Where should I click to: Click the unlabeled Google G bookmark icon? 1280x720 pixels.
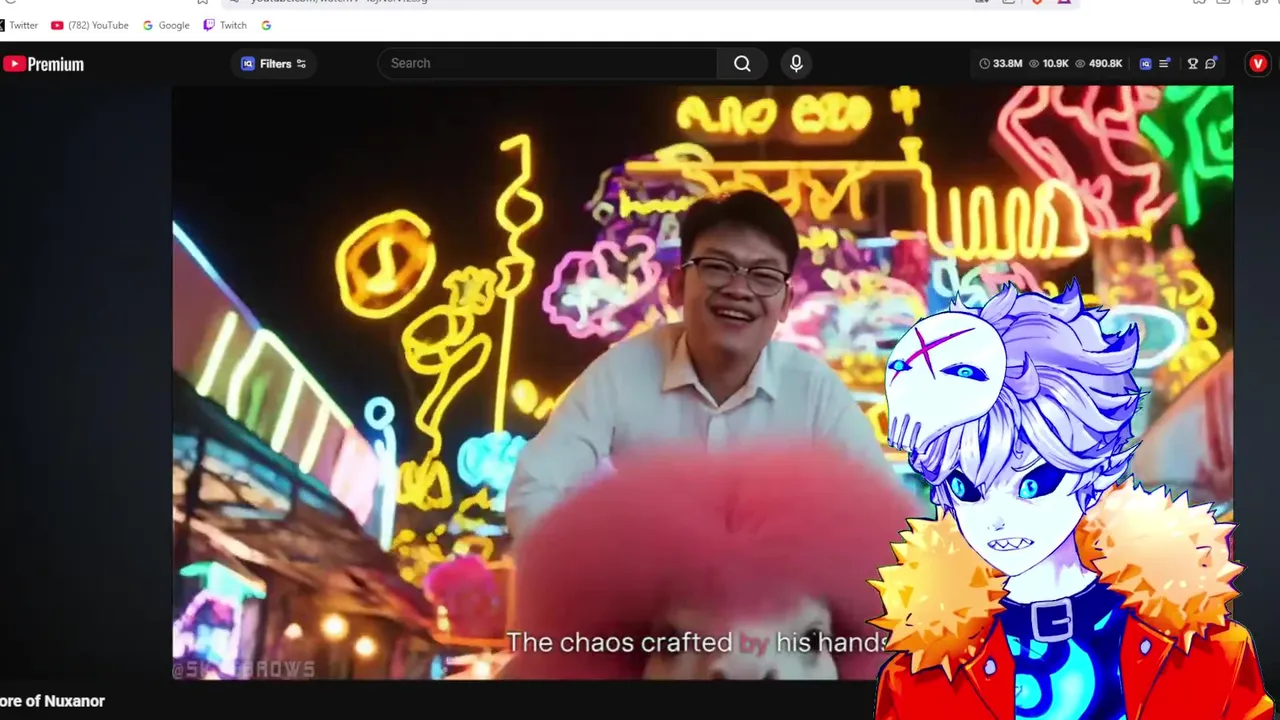click(266, 25)
